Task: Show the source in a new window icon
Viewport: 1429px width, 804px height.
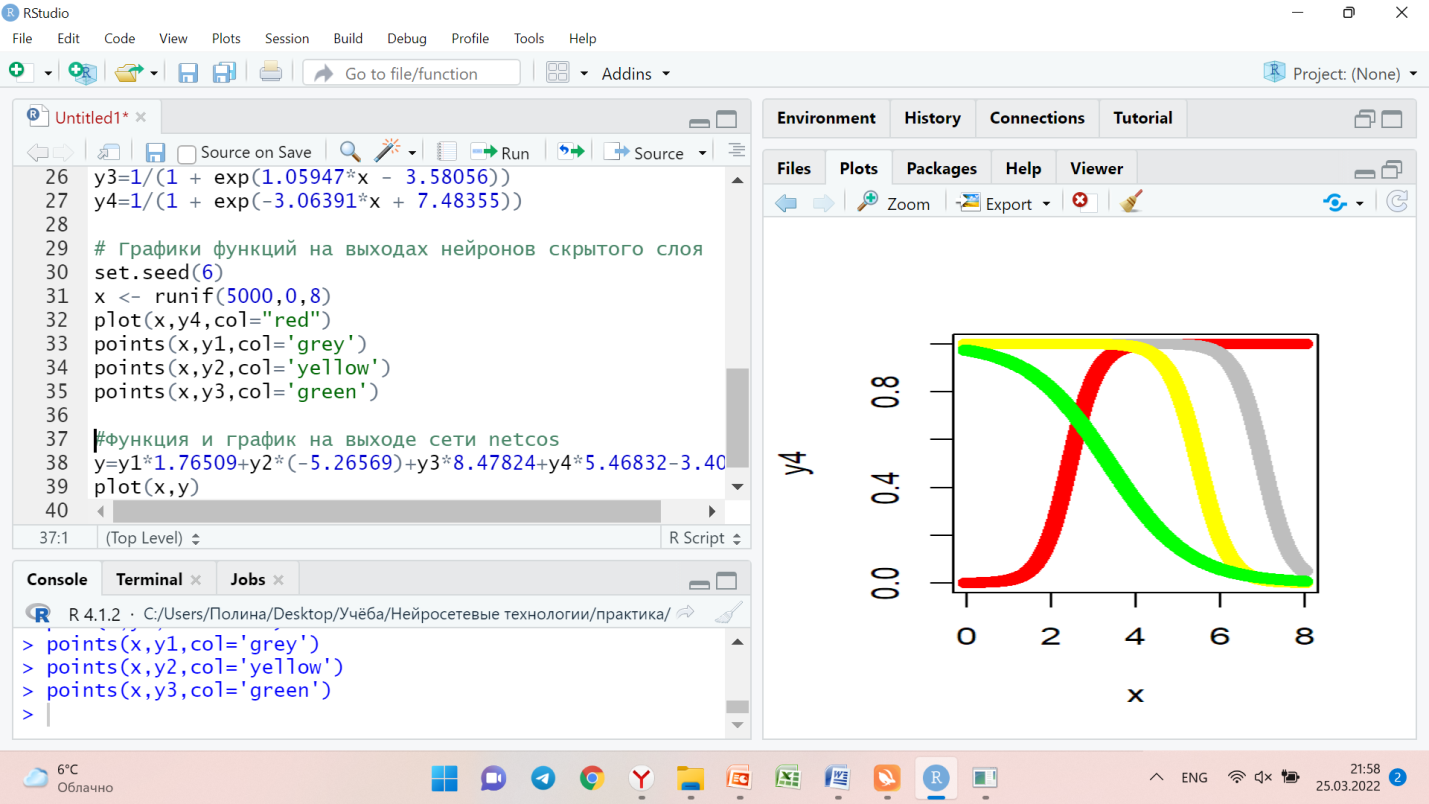Action: coord(109,152)
